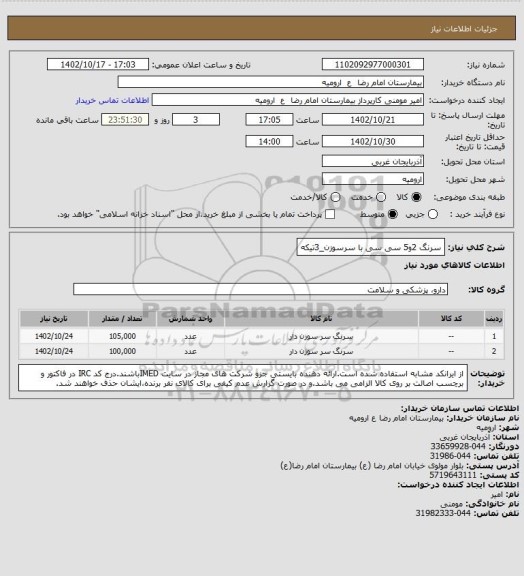Click row 1 need date 1402/10/24

click(54, 336)
